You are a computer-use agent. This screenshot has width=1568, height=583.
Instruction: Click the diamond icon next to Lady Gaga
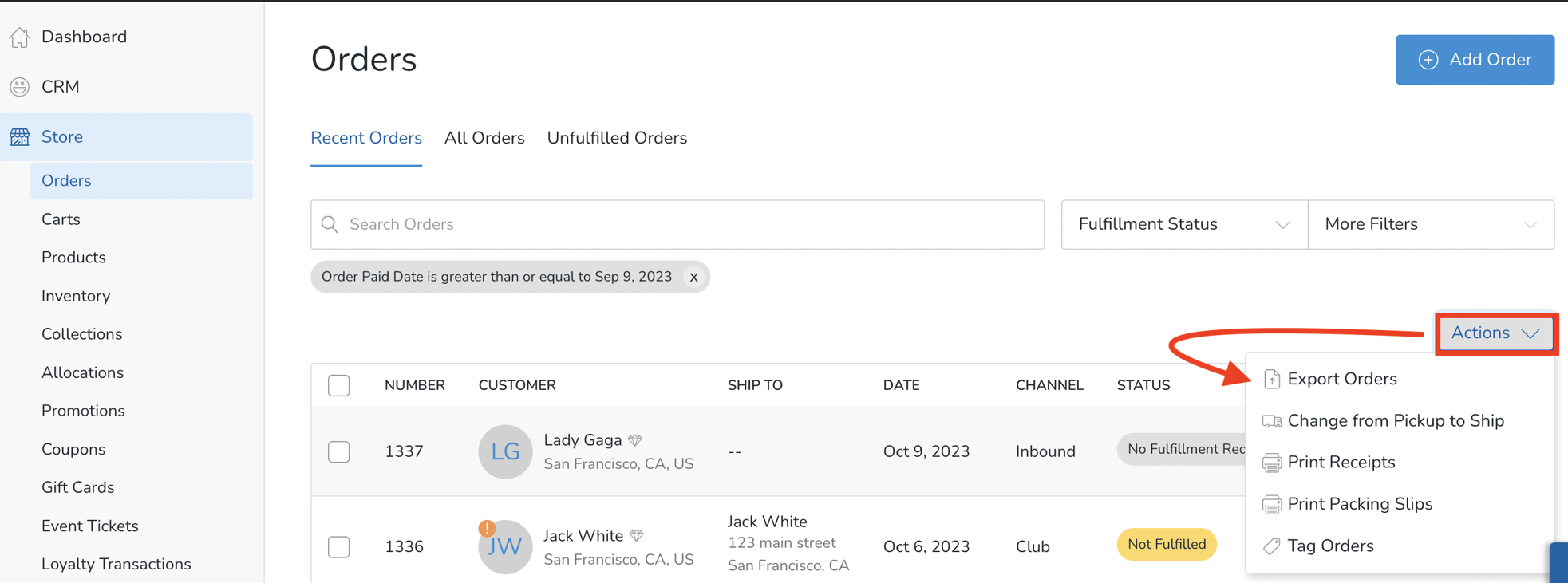point(636,439)
